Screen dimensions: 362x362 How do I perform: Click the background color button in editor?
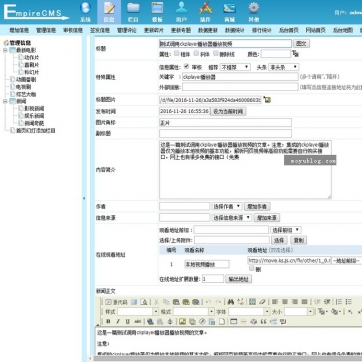coord(336,312)
